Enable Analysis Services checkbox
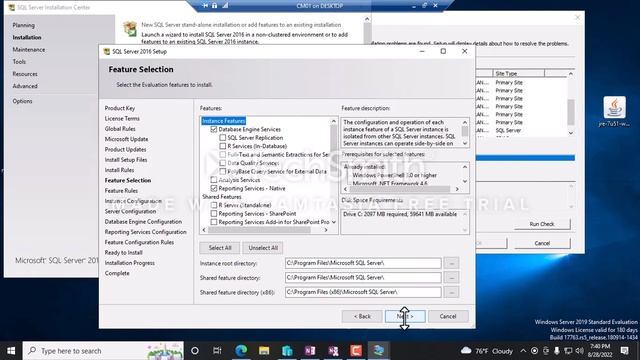 [213, 180]
